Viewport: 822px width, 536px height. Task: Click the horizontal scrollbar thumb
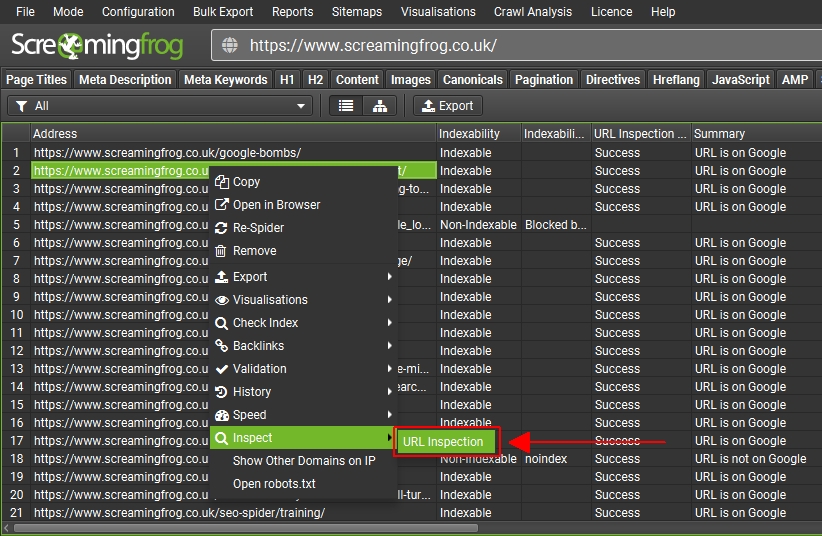246,528
